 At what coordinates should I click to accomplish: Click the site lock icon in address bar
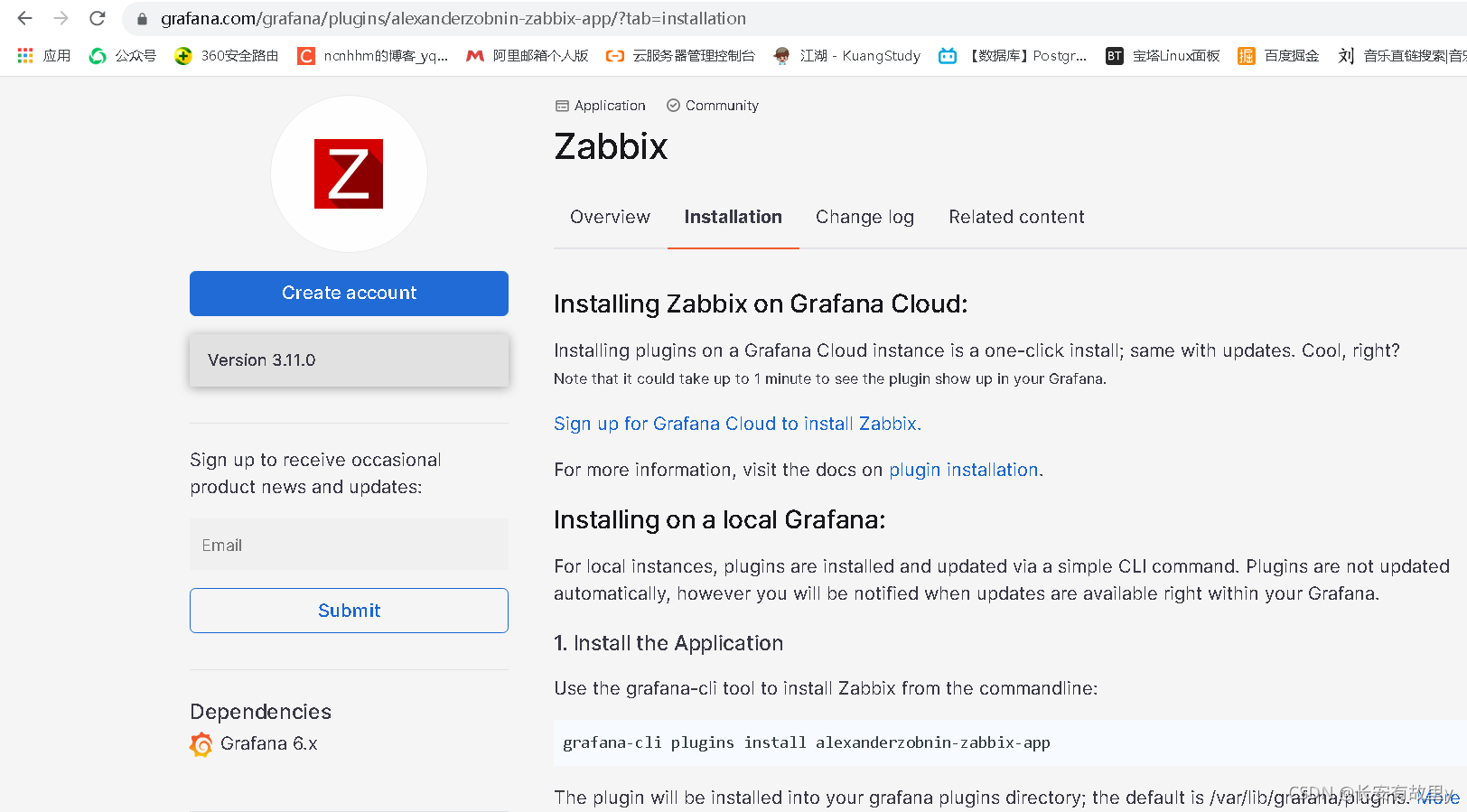pyautogui.click(x=142, y=19)
